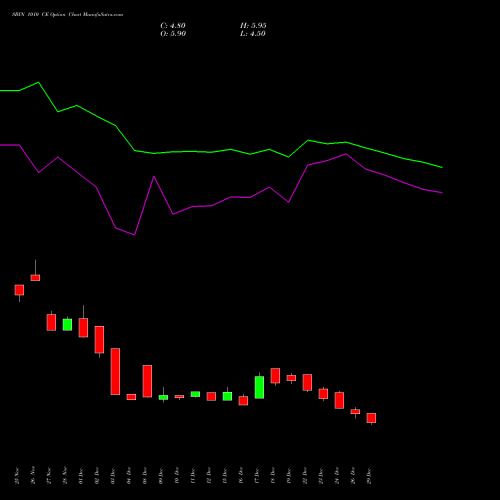
Task: Click the small red candlestick for 19 Dec
Action: tap(291, 378)
